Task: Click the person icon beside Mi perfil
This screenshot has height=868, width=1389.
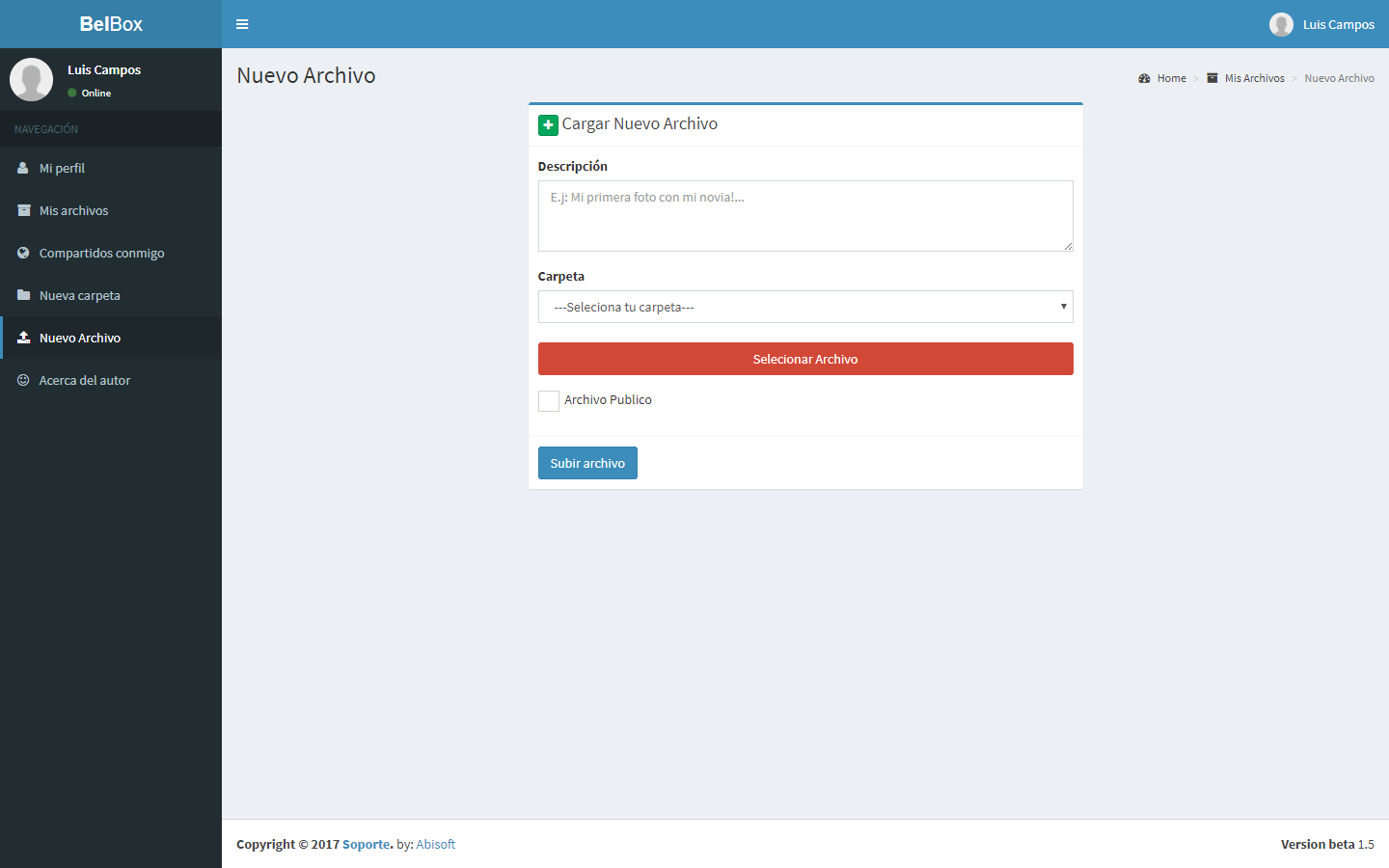Action: click(x=23, y=168)
